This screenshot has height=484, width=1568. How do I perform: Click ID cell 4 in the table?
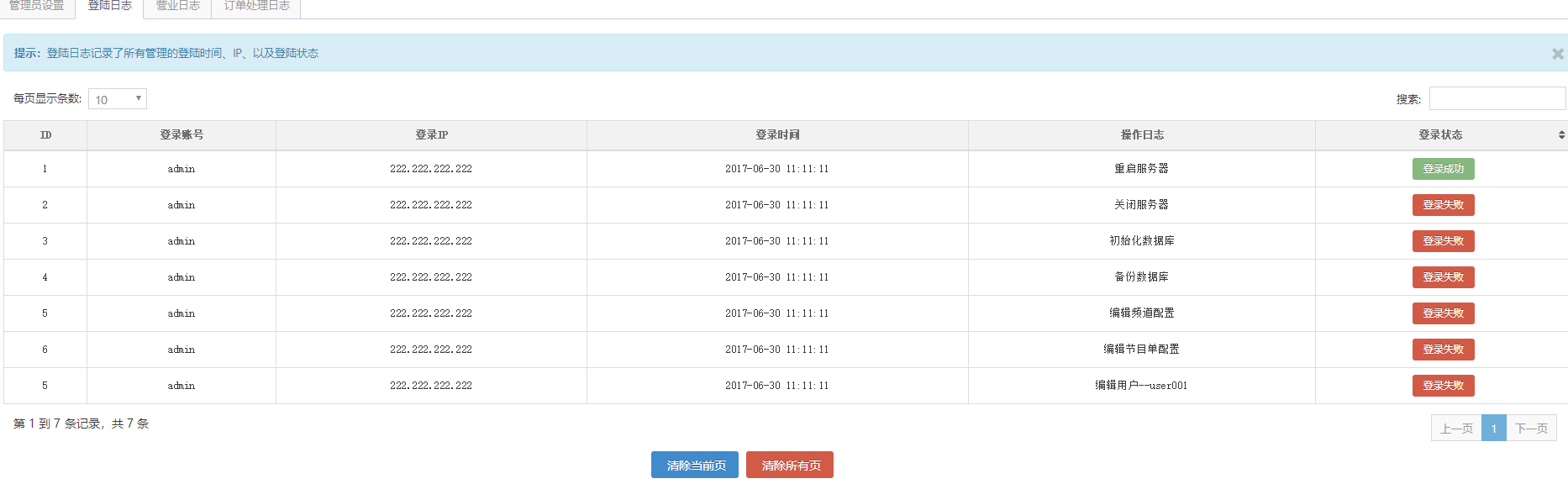click(45, 277)
